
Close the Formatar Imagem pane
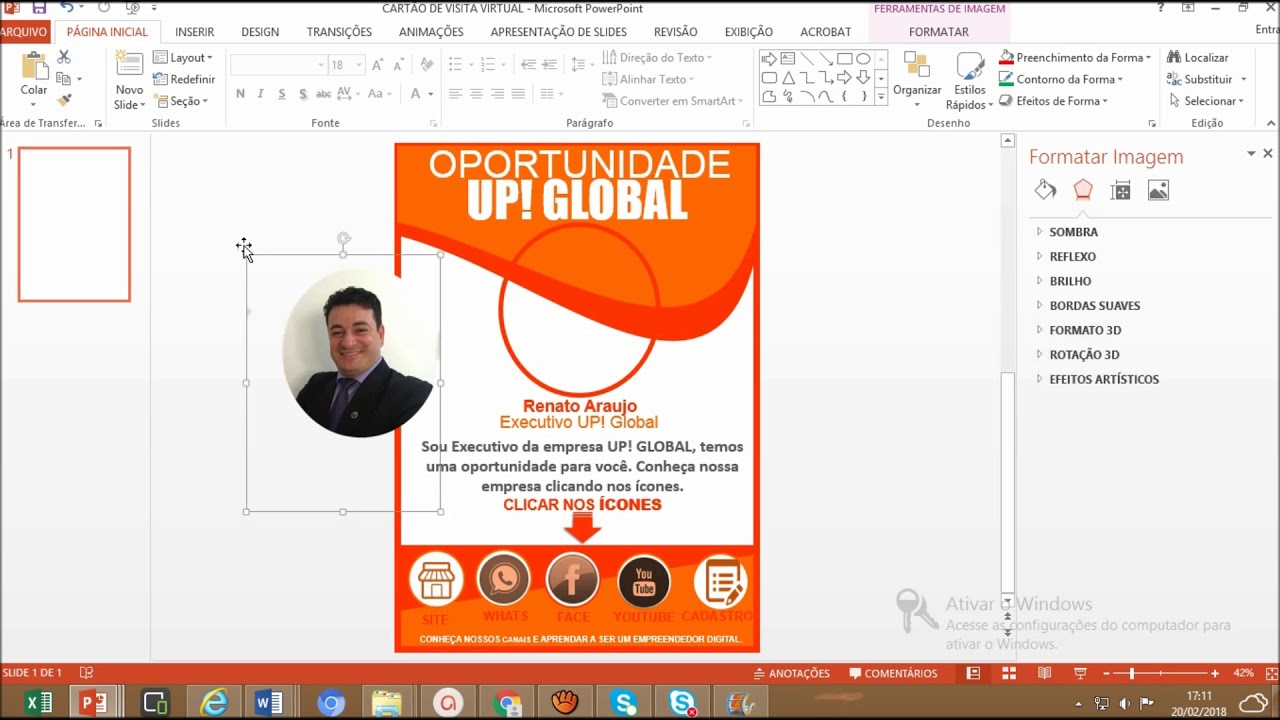1268,153
